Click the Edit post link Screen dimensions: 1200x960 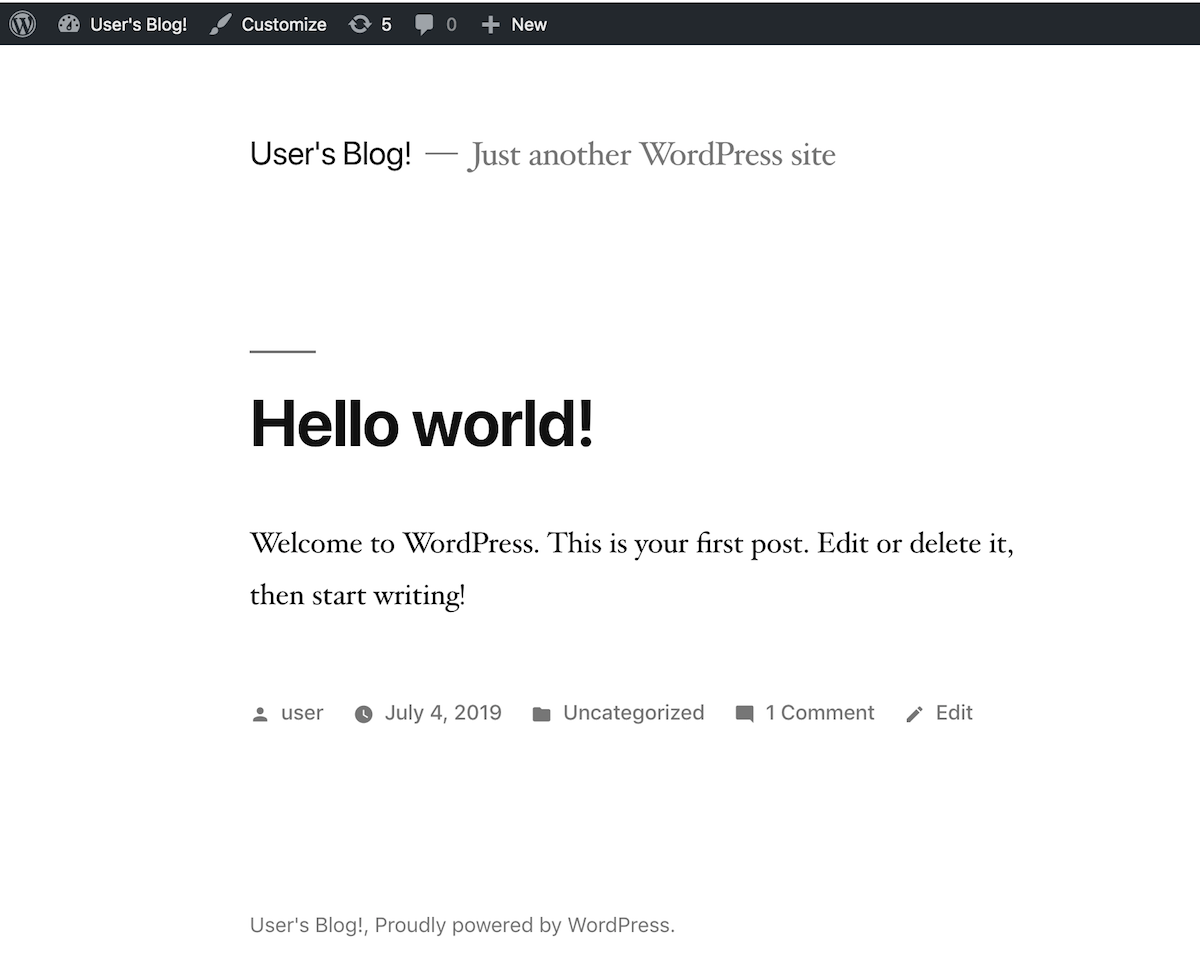pos(954,713)
